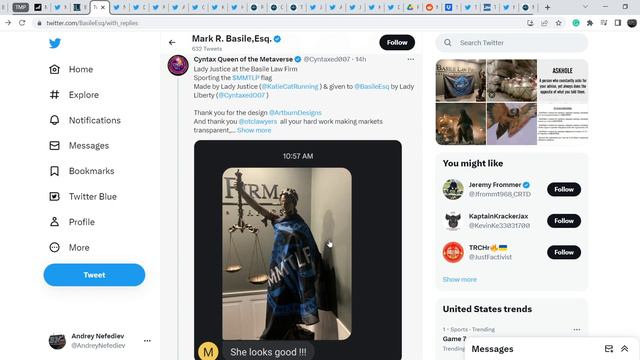Viewport: 640px width, 360px height.
Task: Open browser side panel icon
Action: (618, 23)
